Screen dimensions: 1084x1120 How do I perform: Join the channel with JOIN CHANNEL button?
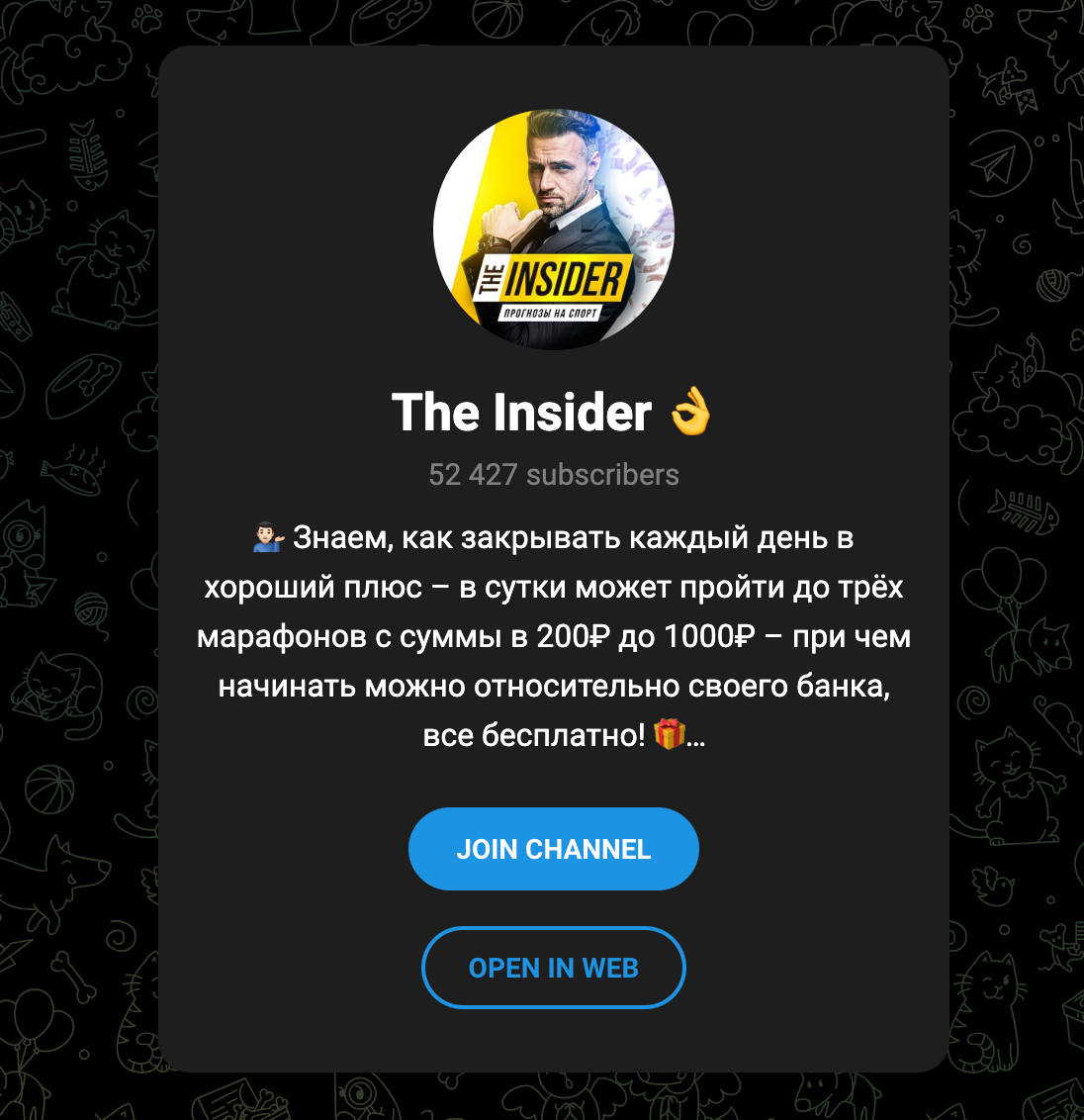click(554, 849)
